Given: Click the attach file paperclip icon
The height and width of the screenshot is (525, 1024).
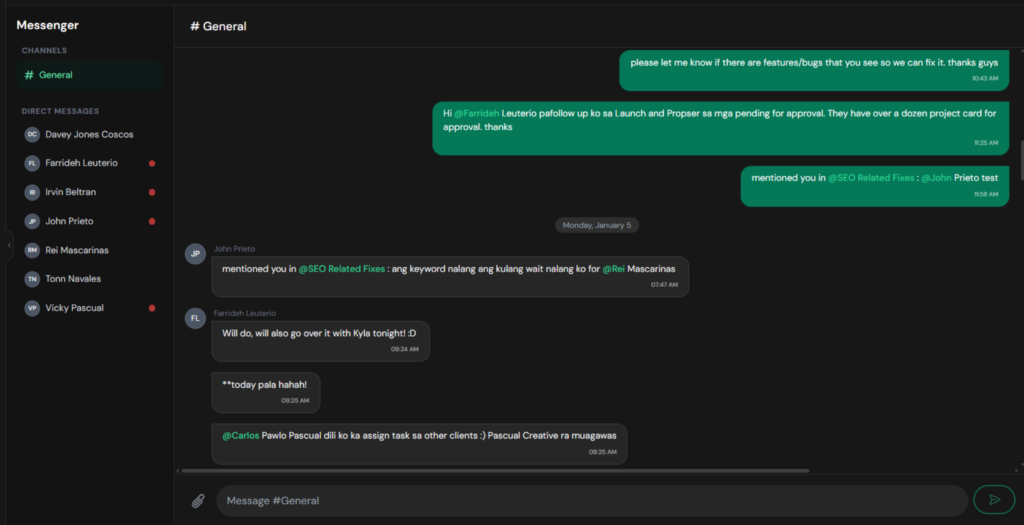Looking at the screenshot, I should point(198,500).
